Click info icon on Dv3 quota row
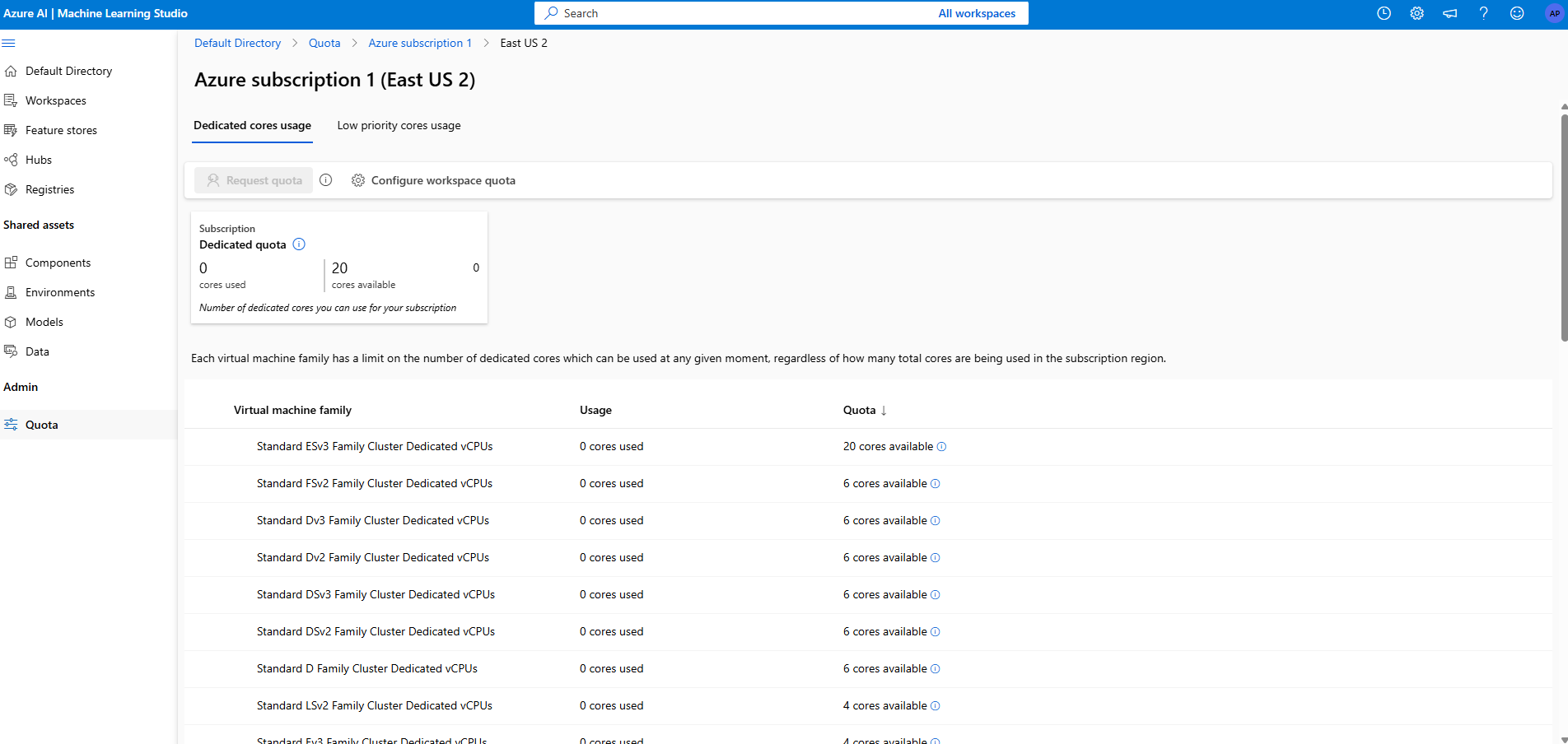 [935, 521]
